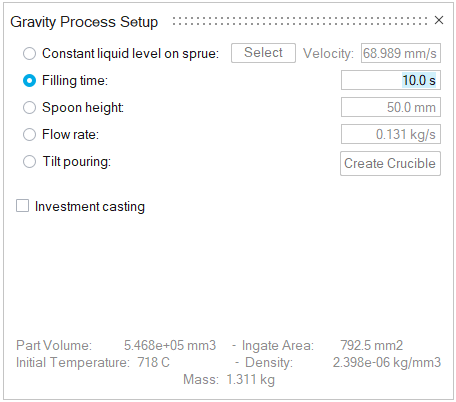Screen dimensions: 456x402
Task: Close the Gravity Process Setup panel
Action: click(439, 20)
